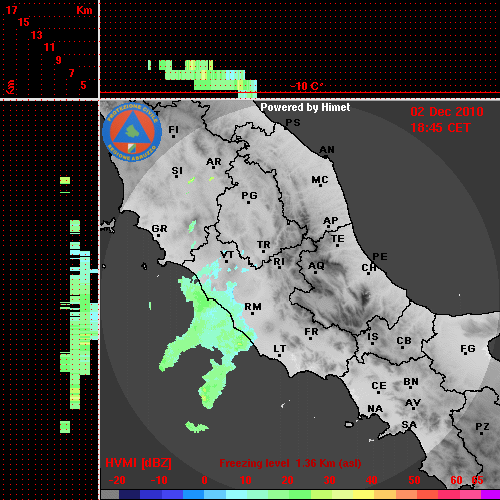500x500 pixels.
Task: Click the 02 Dec 2010 date label
Action: click(447, 112)
